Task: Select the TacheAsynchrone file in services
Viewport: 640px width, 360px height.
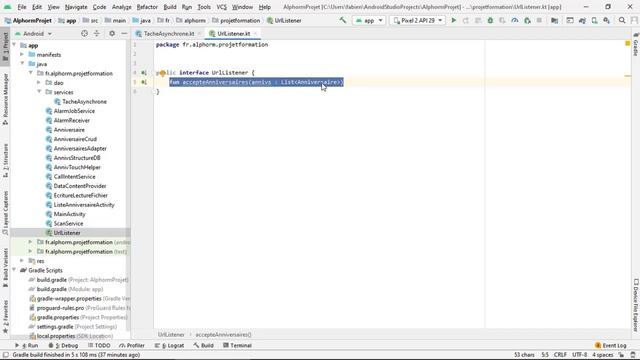Action: click(84, 102)
